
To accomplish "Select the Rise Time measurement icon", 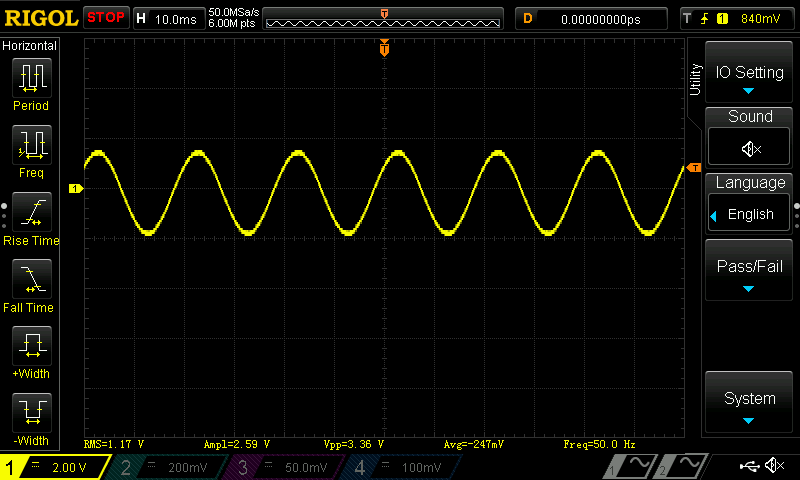I will pyautogui.click(x=32, y=212).
